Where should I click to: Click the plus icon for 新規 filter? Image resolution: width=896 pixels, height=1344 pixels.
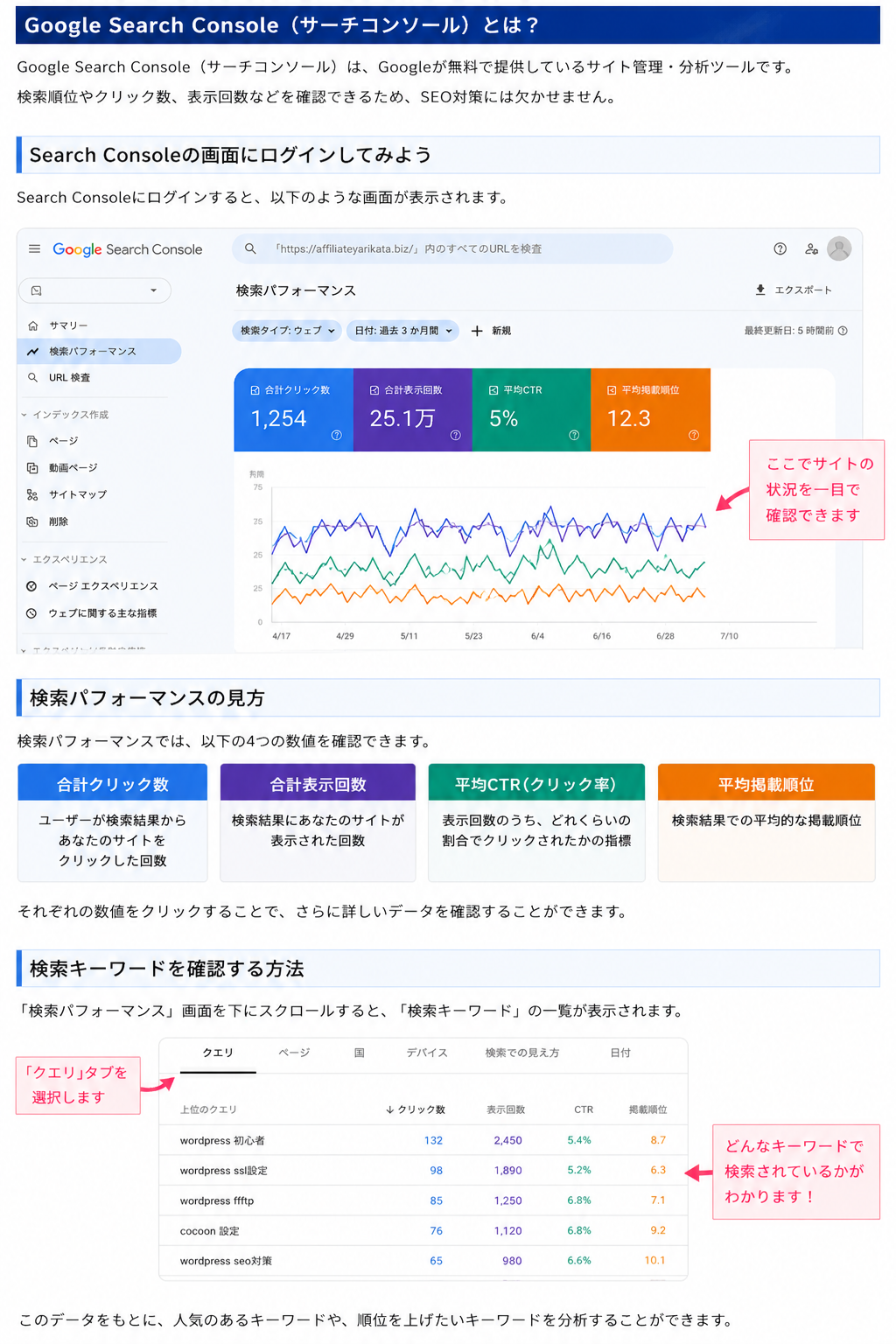477,331
